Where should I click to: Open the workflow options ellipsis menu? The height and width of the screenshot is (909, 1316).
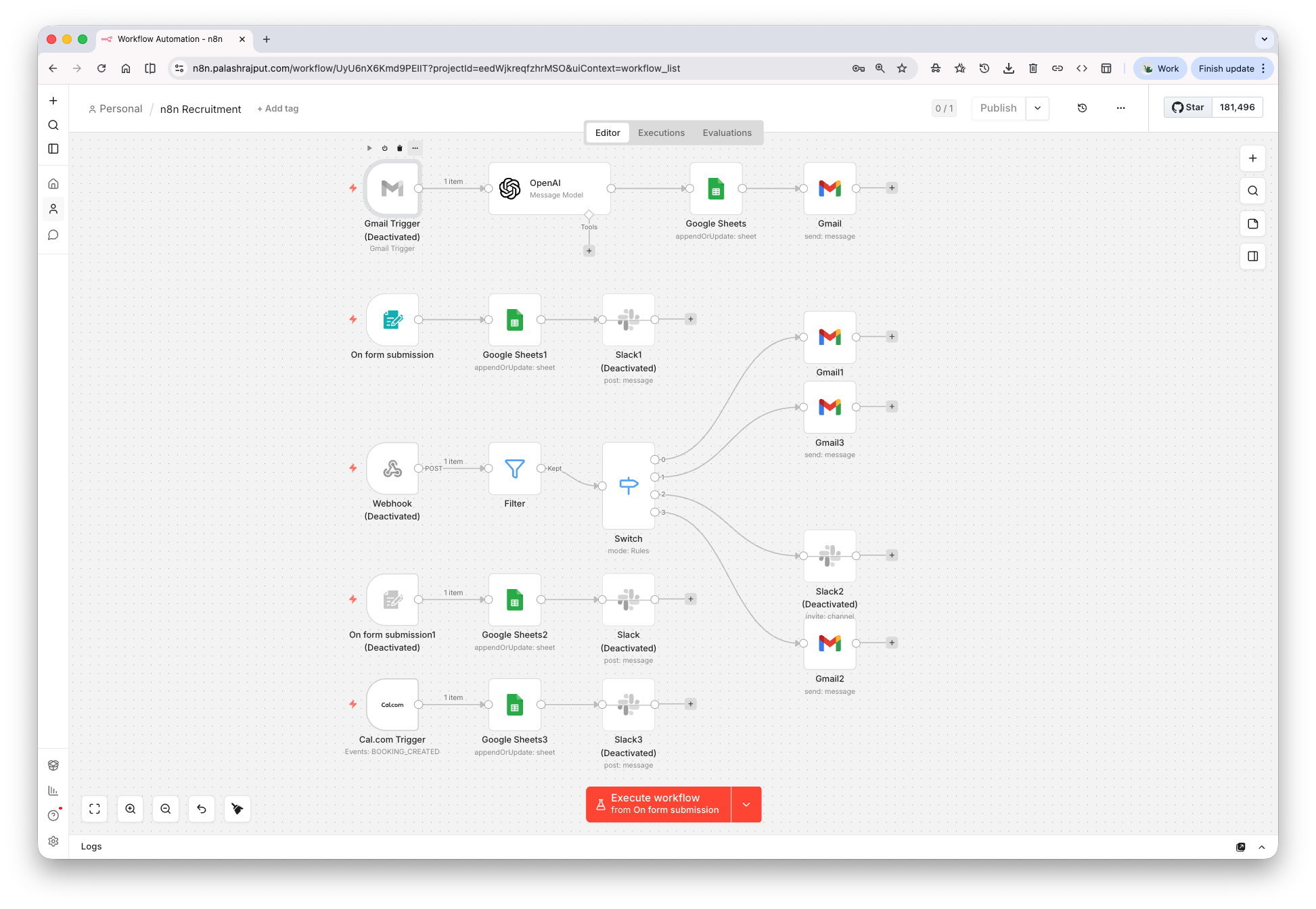tap(1120, 108)
